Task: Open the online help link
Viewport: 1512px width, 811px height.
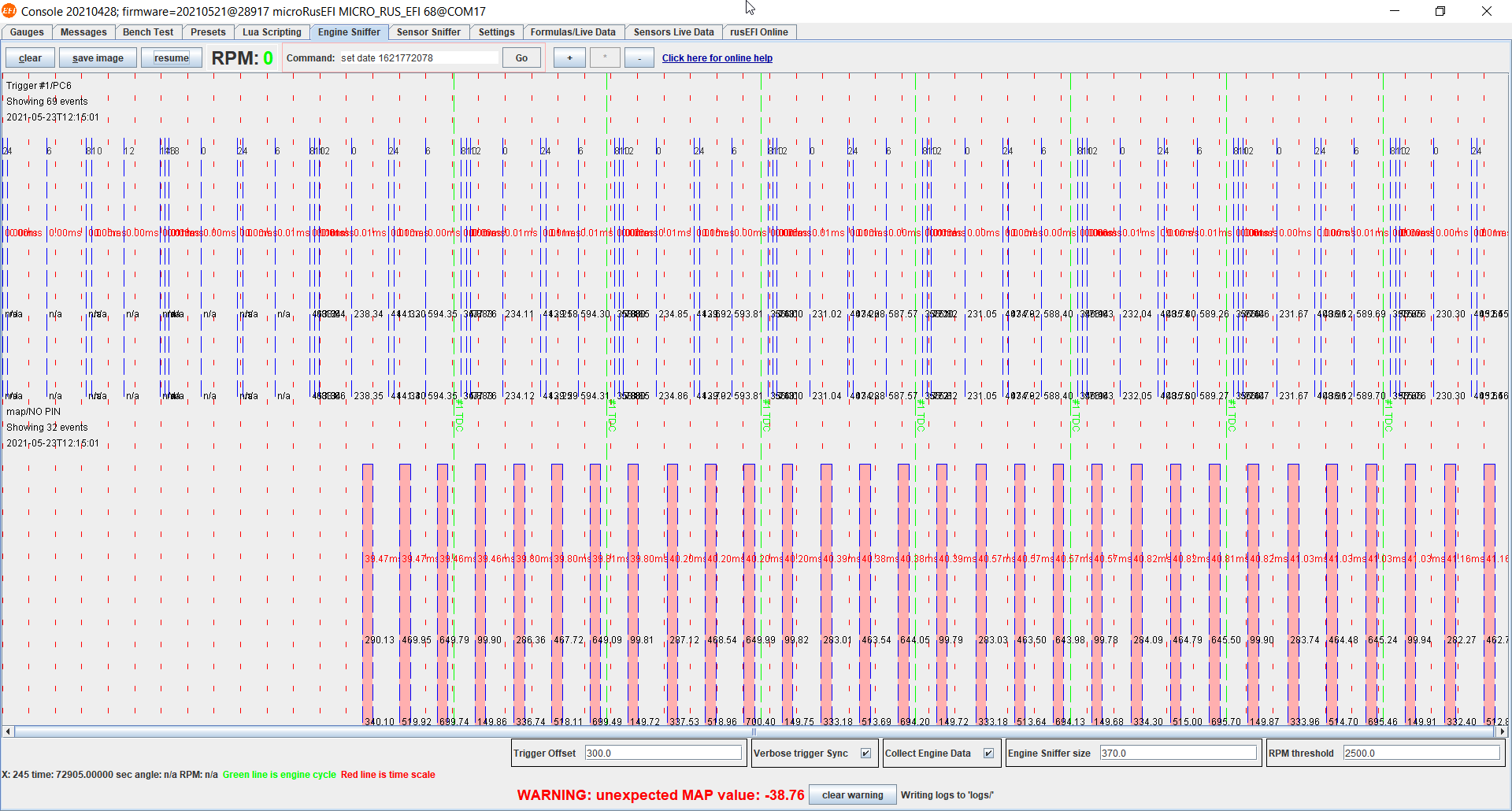Action: [717, 58]
